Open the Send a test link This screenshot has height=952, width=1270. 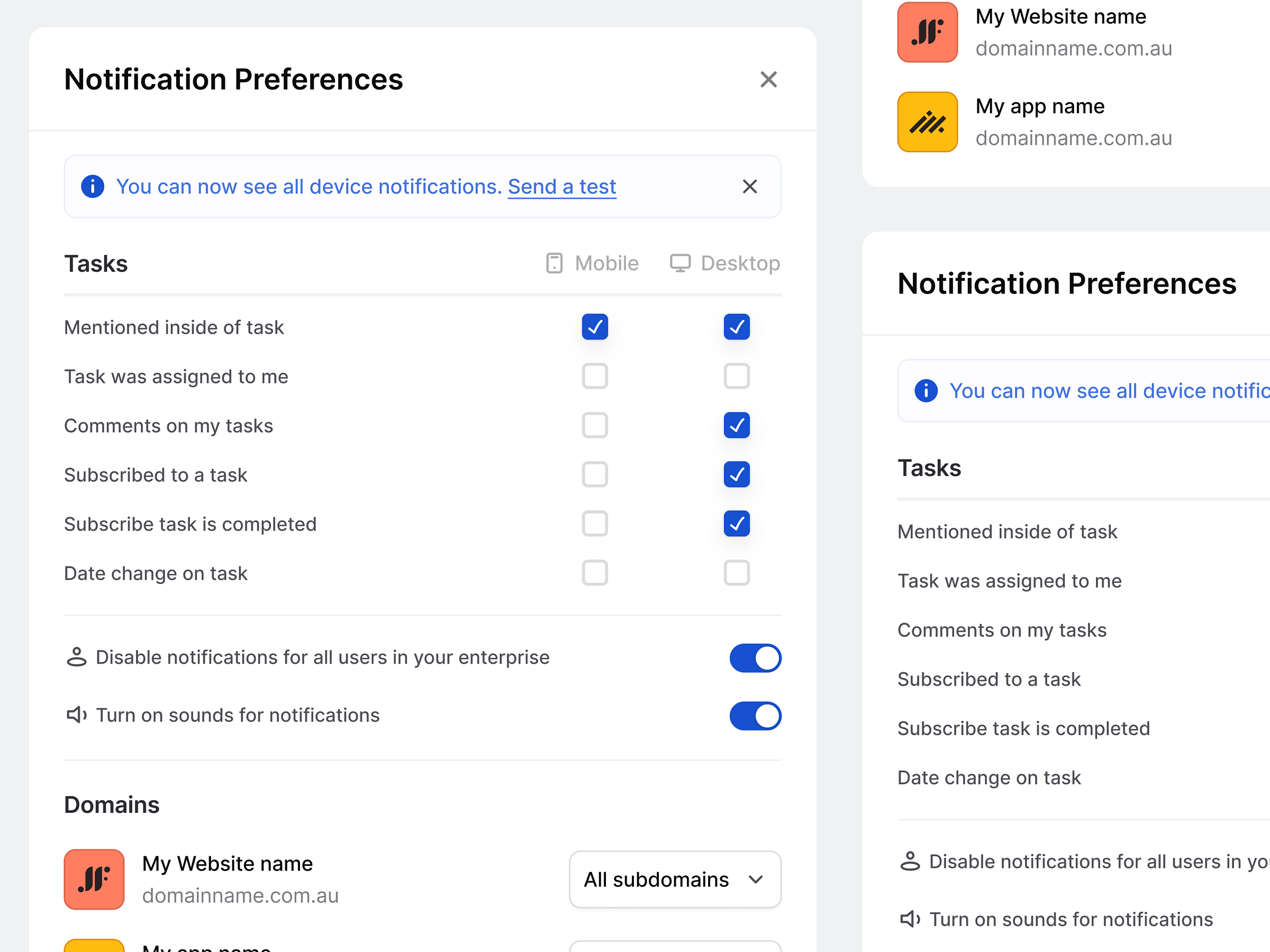coord(561,187)
